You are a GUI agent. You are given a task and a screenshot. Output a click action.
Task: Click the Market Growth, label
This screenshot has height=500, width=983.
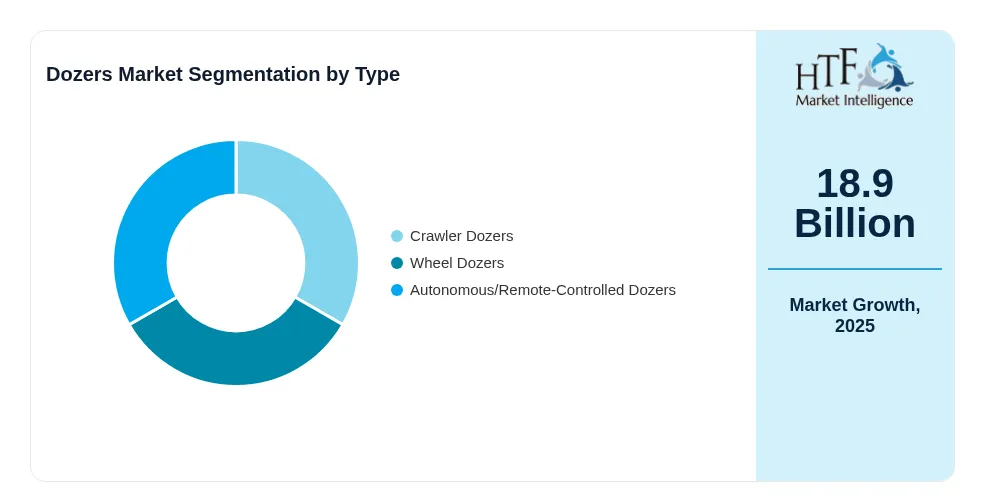(854, 305)
